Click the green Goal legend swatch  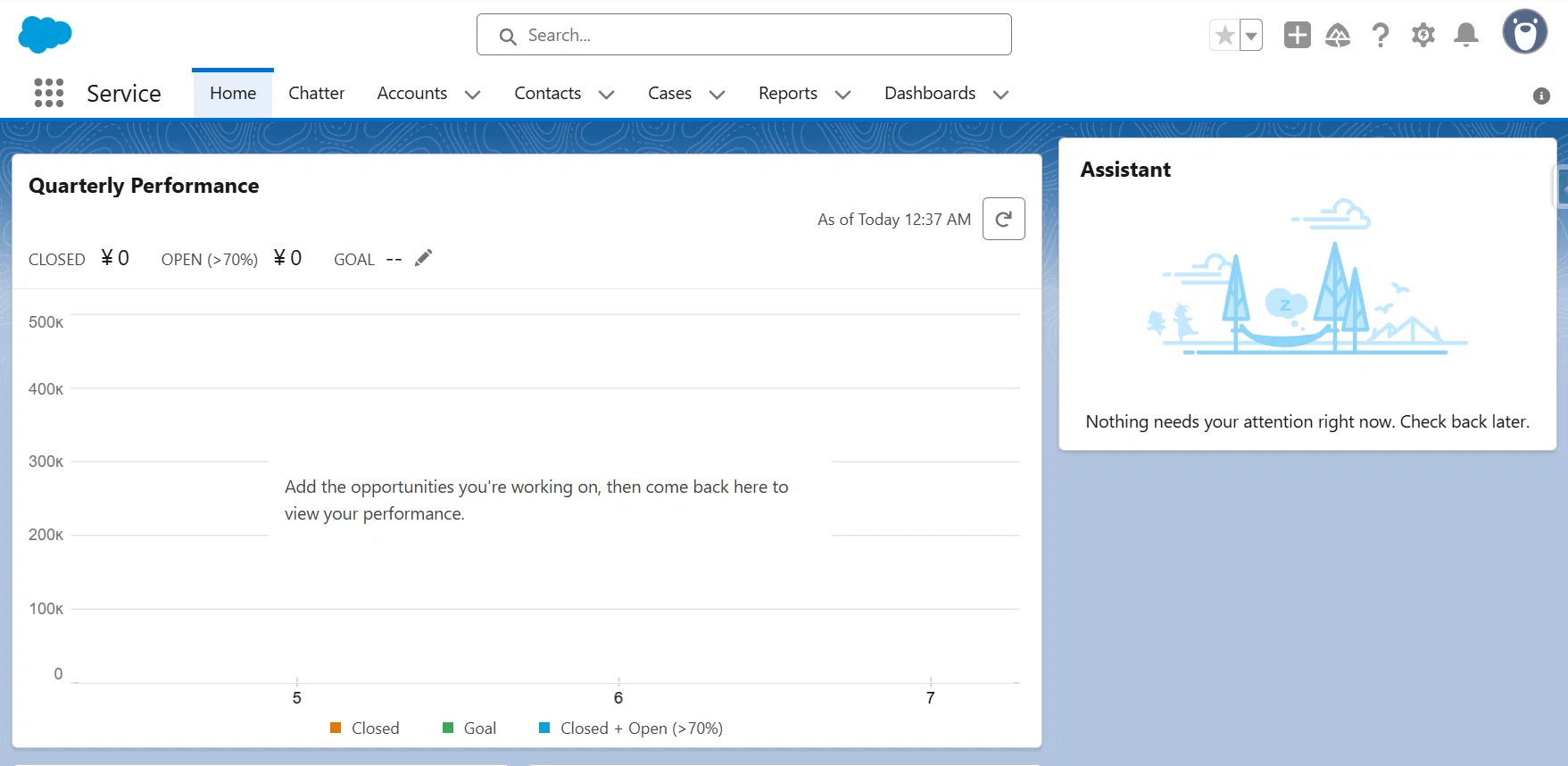[448, 728]
